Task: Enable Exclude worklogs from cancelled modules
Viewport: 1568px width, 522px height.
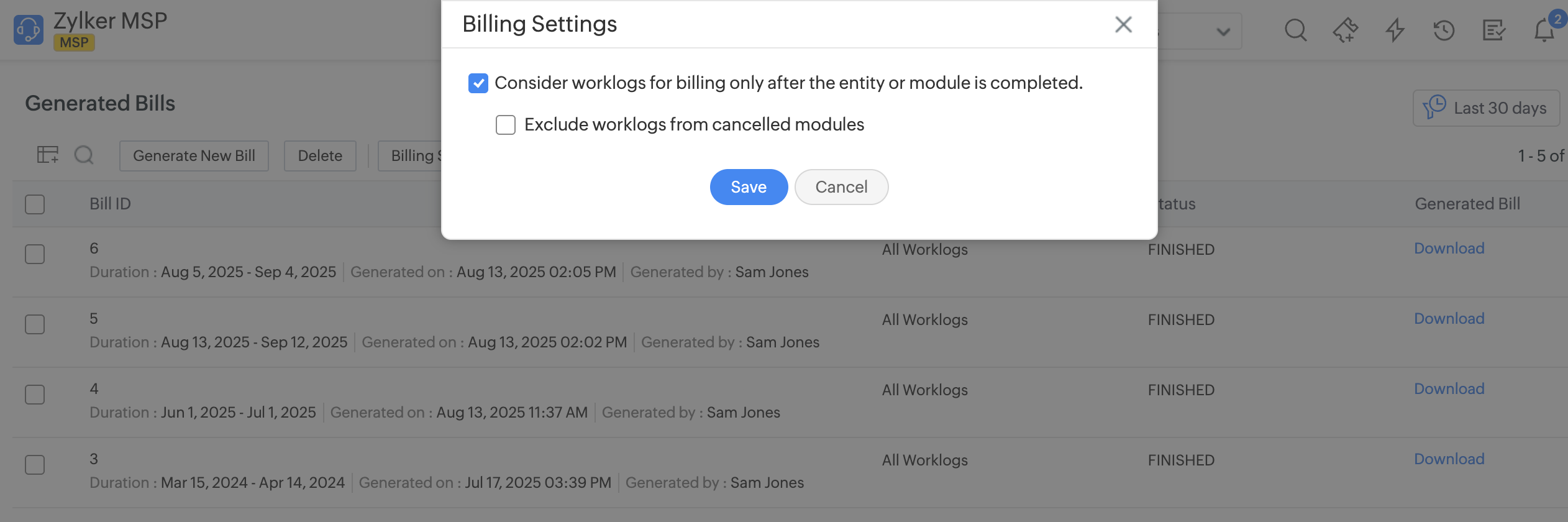Action: (x=506, y=125)
